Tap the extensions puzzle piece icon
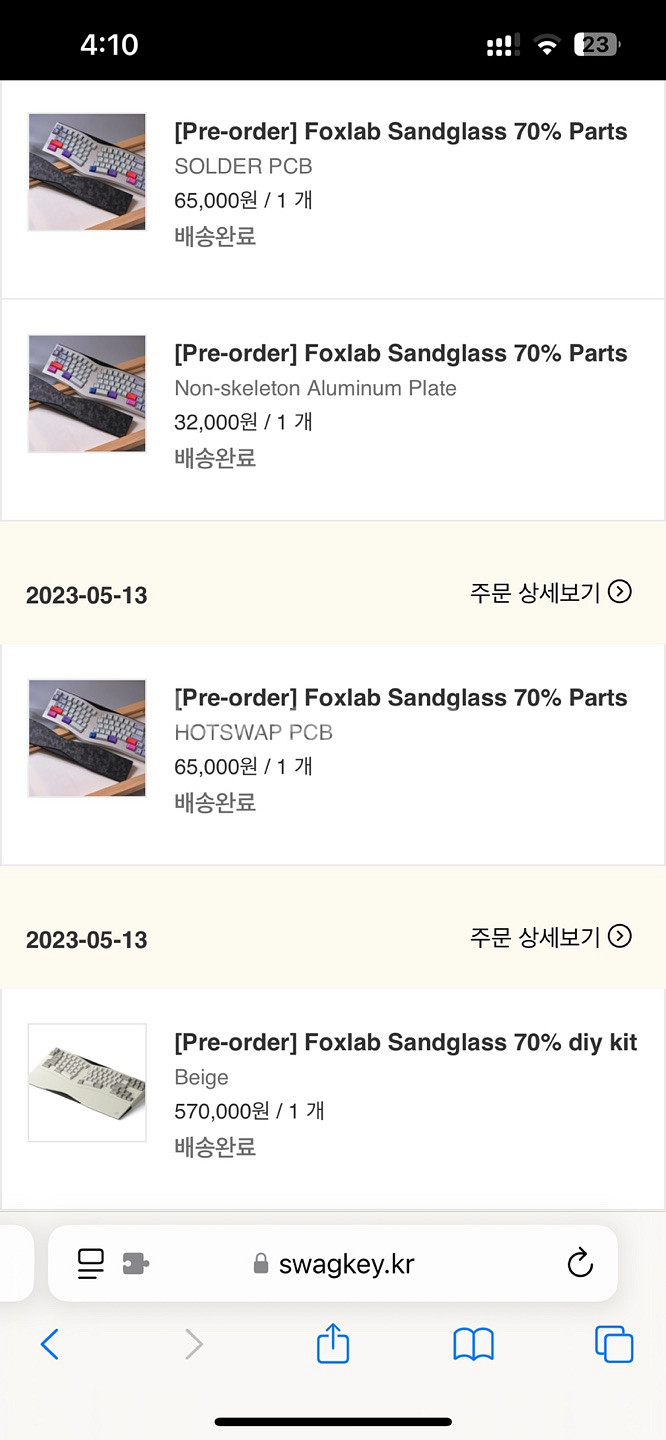Viewport: 666px width, 1440px height. pos(136,1264)
